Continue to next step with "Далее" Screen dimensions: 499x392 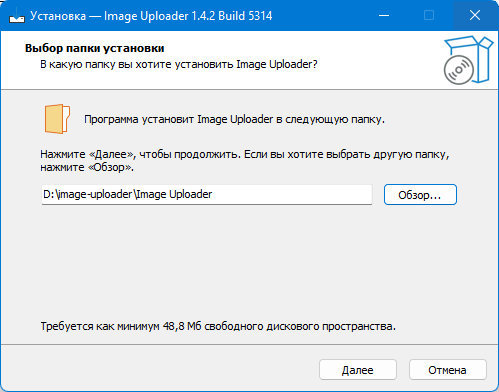coord(358,370)
